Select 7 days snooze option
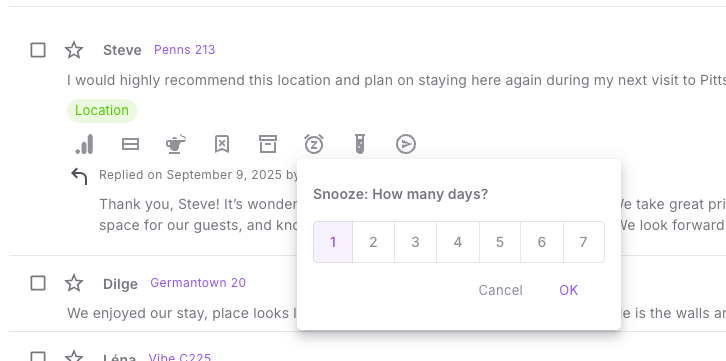The height and width of the screenshot is (361, 726). [x=583, y=242]
